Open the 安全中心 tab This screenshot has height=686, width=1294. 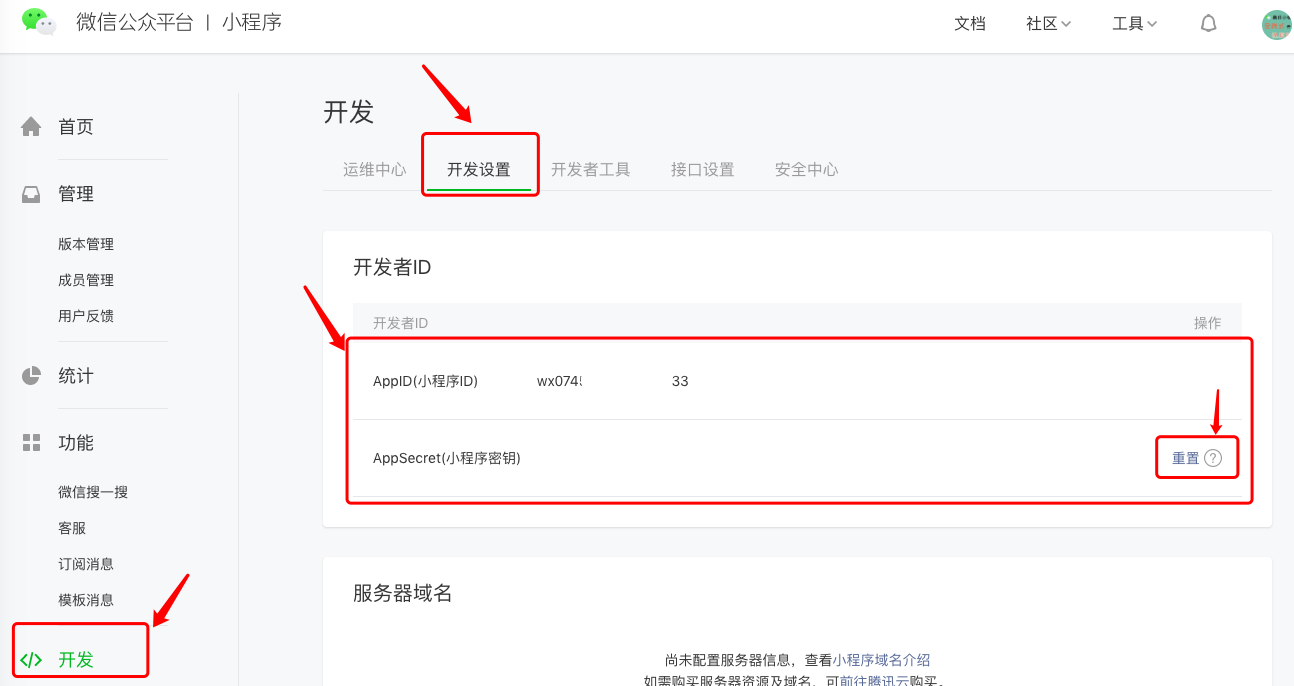(x=806, y=169)
